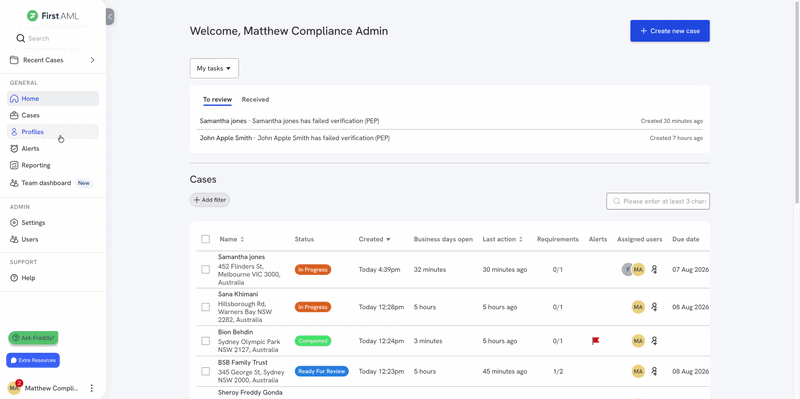Click the Extra Resources button
The image size is (800, 399).
click(x=33, y=360)
